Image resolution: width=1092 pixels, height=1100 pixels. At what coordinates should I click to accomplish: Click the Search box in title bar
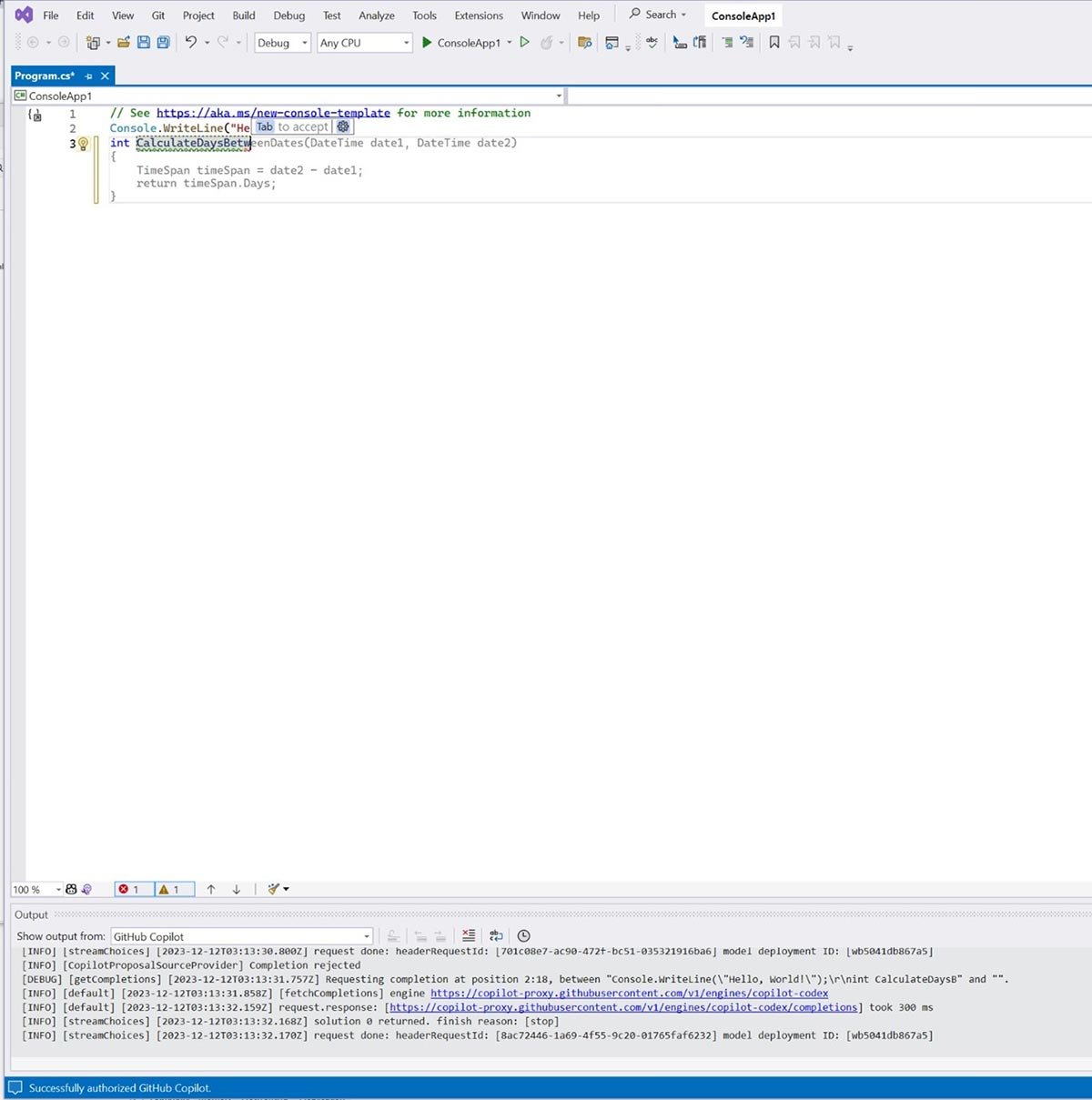(659, 15)
